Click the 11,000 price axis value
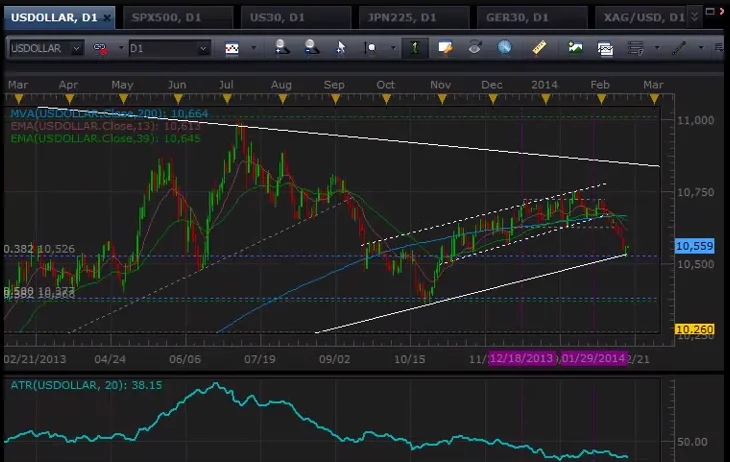 click(x=695, y=120)
